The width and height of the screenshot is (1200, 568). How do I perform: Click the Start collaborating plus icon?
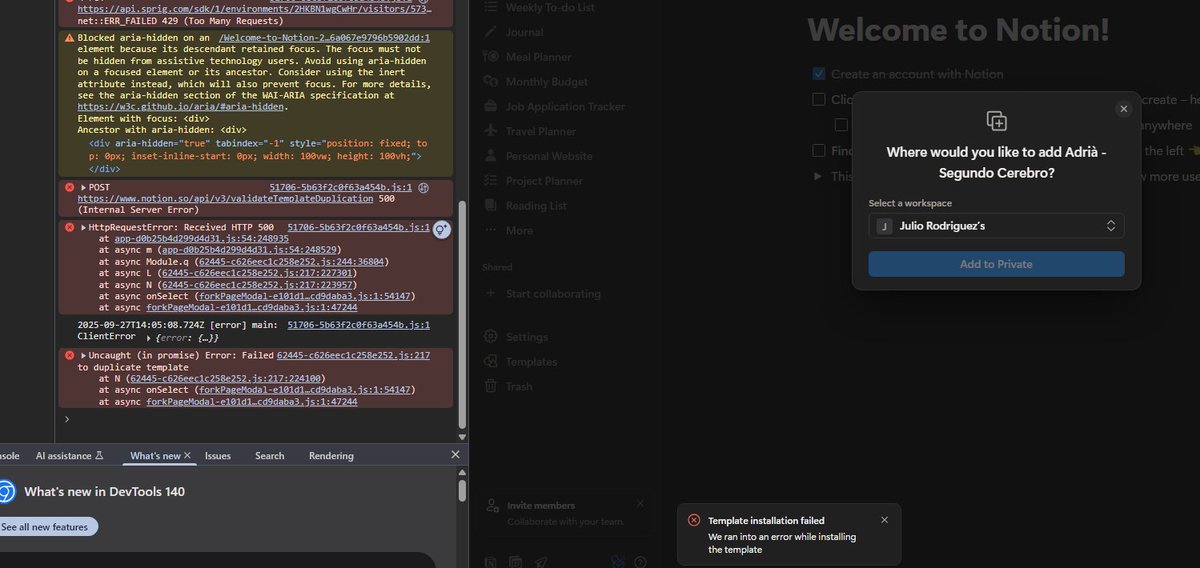pyautogui.click(x=490, y=294)
